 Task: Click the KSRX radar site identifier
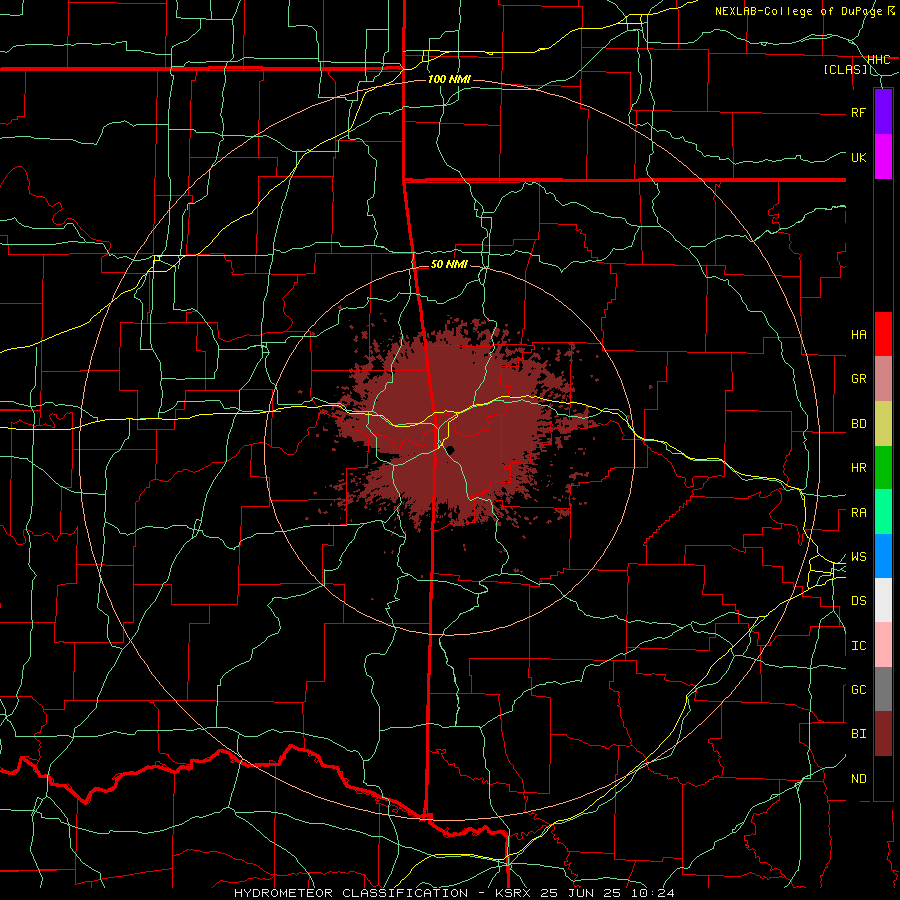click(513, 893)
